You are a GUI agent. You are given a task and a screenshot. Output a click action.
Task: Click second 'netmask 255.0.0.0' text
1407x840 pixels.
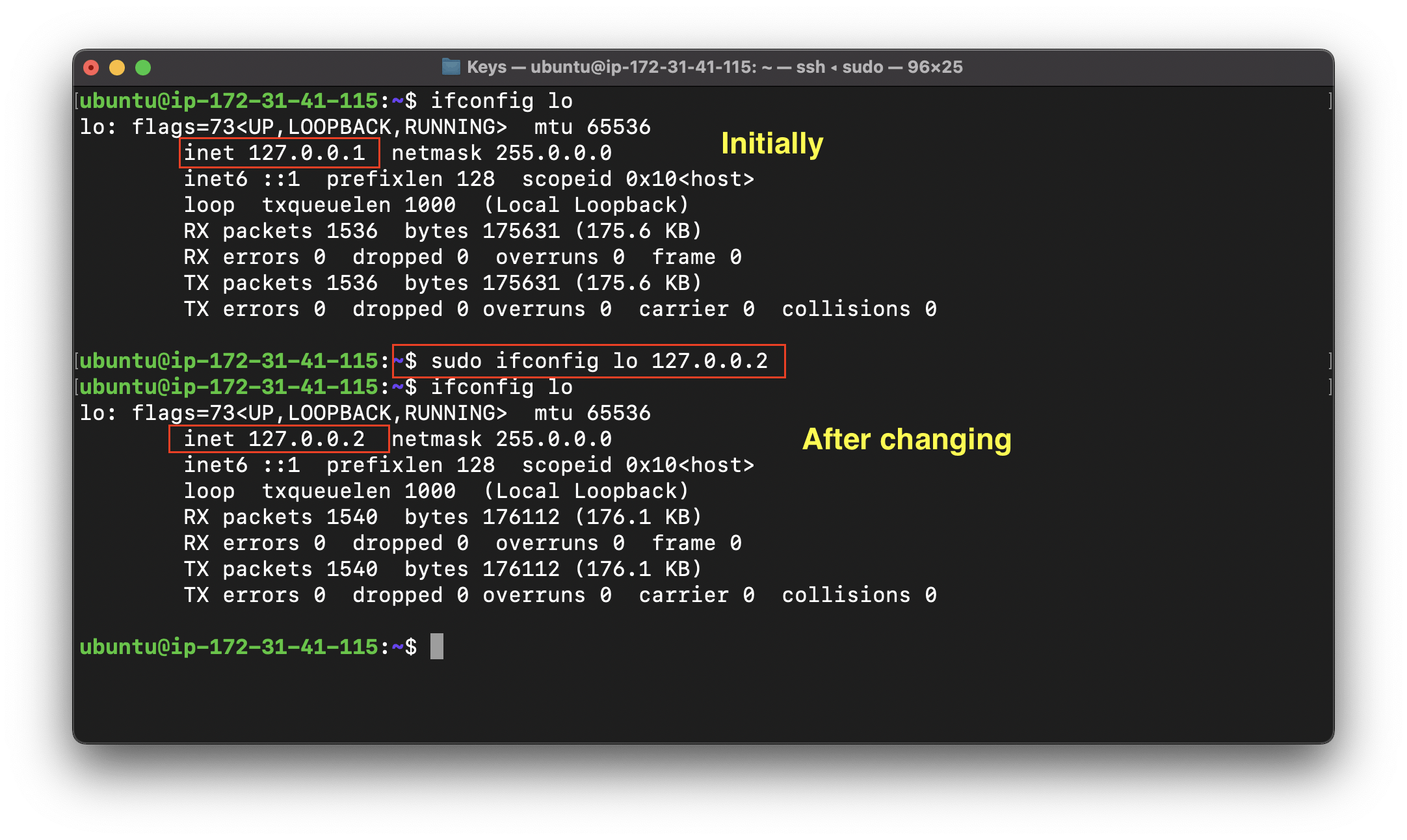click(502, 439)
